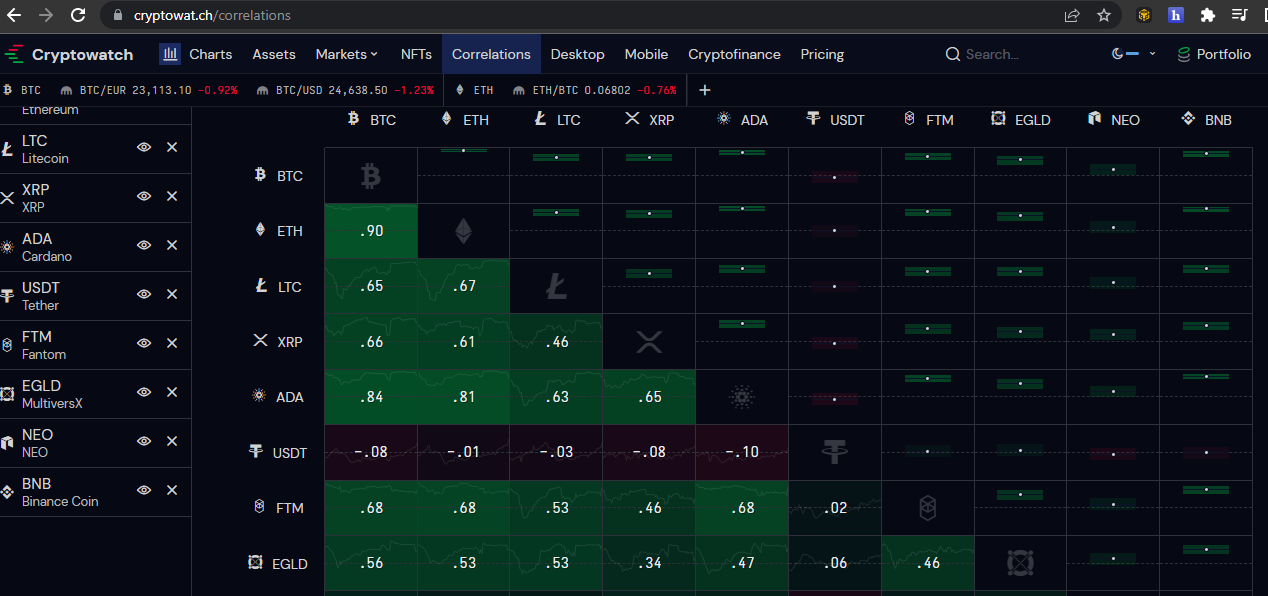
Task: Toggle visibility of Litecoin with eye icon
Action: pyautogui.click(x=144, y=147)
